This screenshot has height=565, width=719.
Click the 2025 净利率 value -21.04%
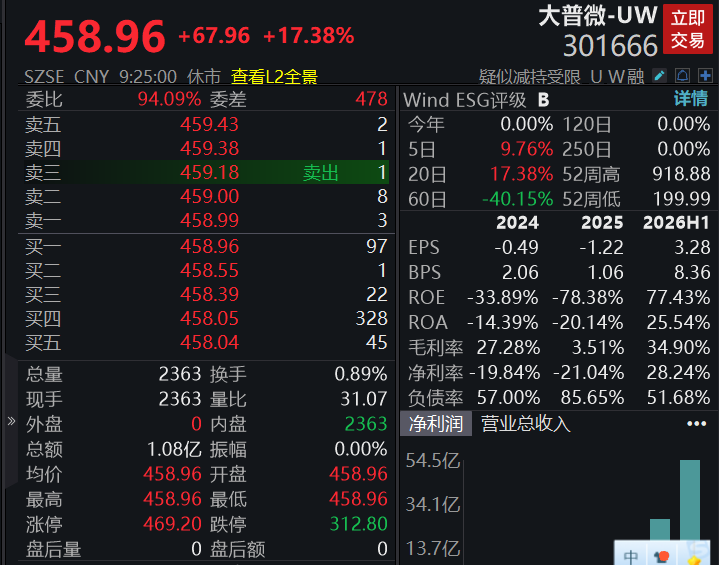click(589, 372)
